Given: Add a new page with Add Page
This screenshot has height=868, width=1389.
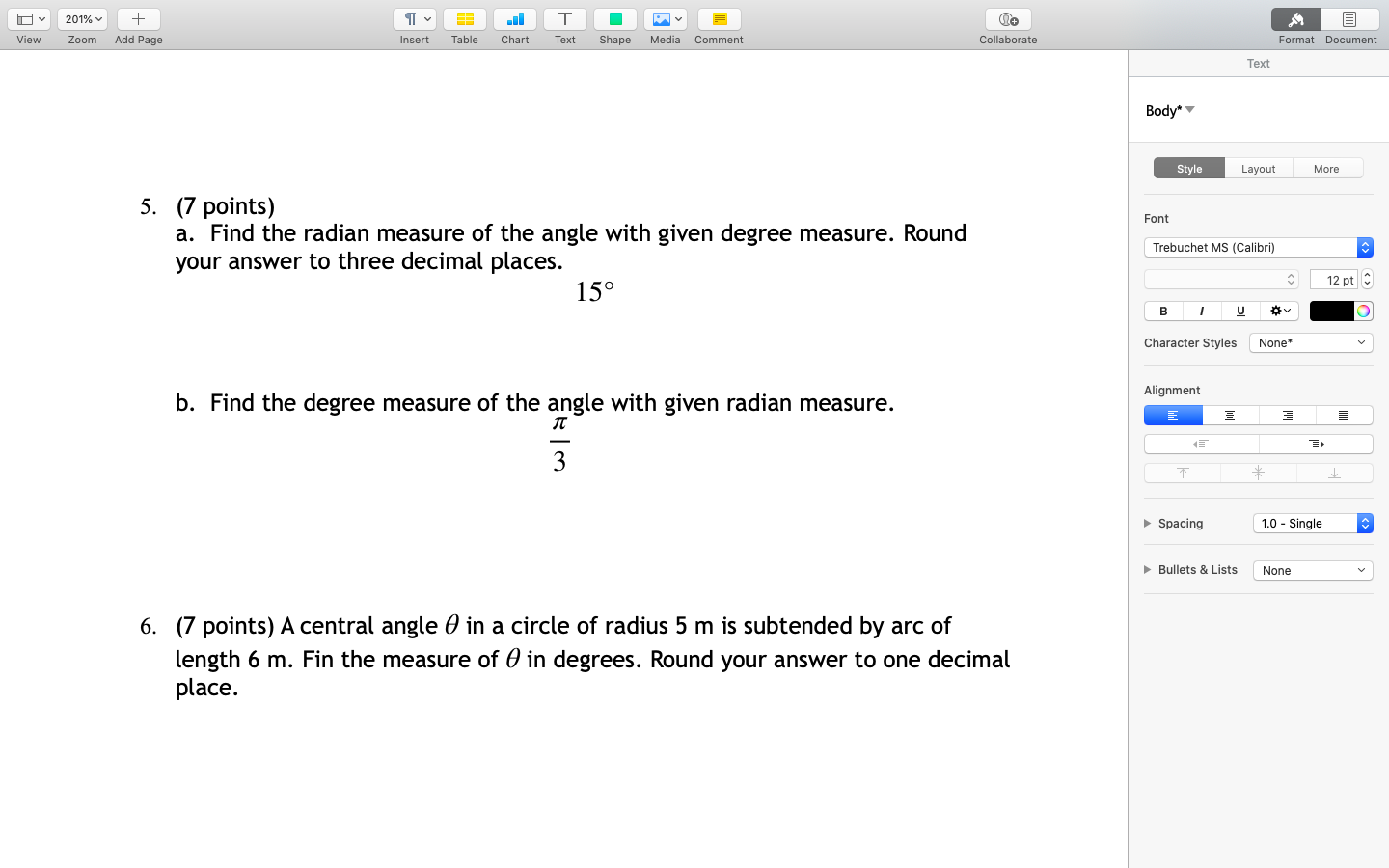Looking at the screenshot, I should click(x=138, y=19).
